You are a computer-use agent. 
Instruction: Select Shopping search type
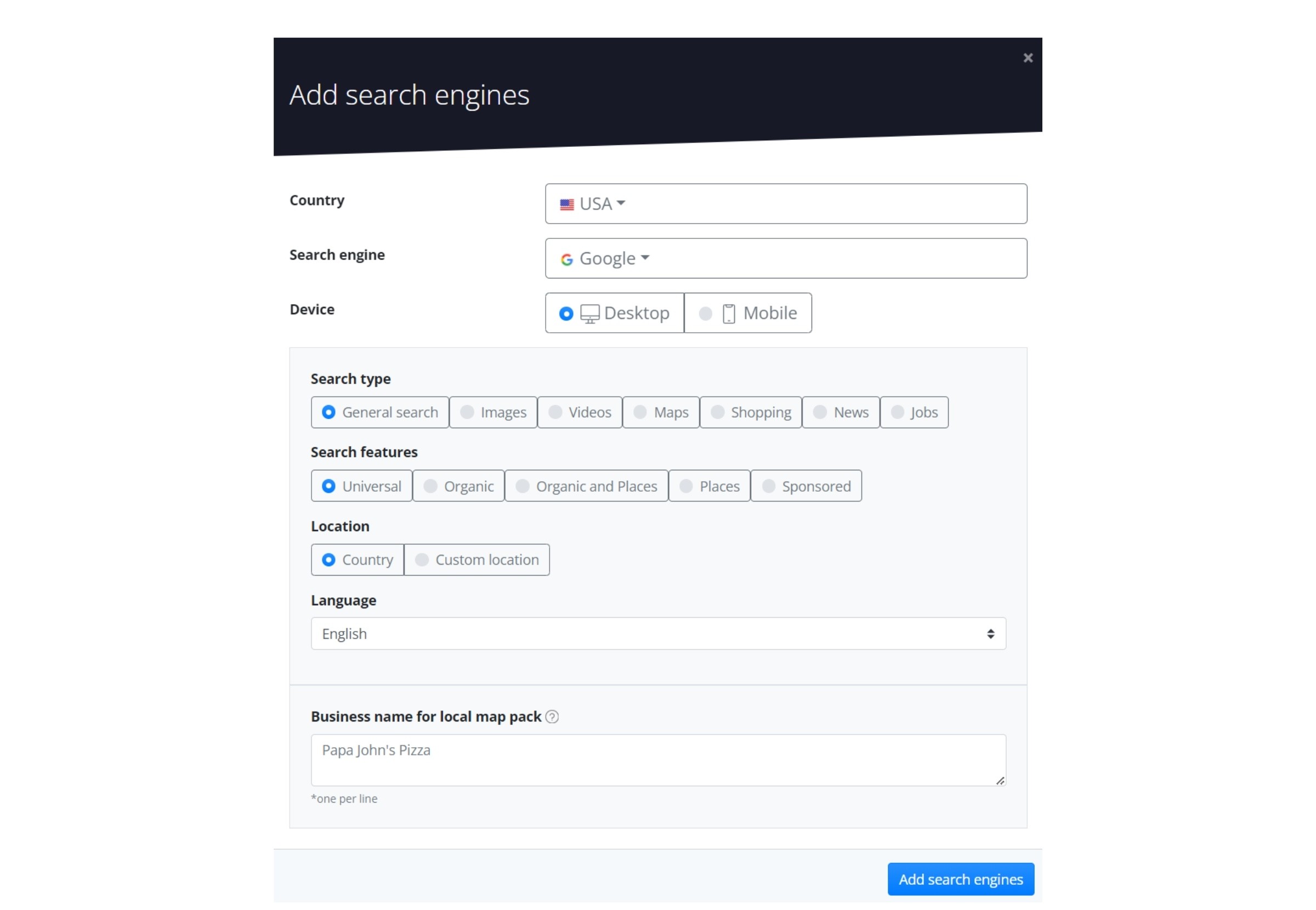pyautogui.click(x=750, y=412)
